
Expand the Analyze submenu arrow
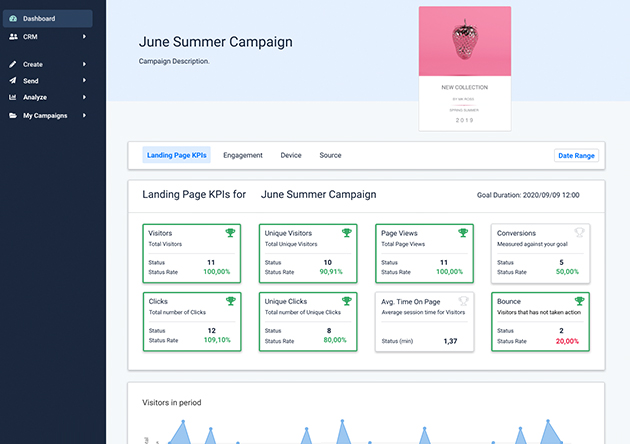(x=84, y=97)
